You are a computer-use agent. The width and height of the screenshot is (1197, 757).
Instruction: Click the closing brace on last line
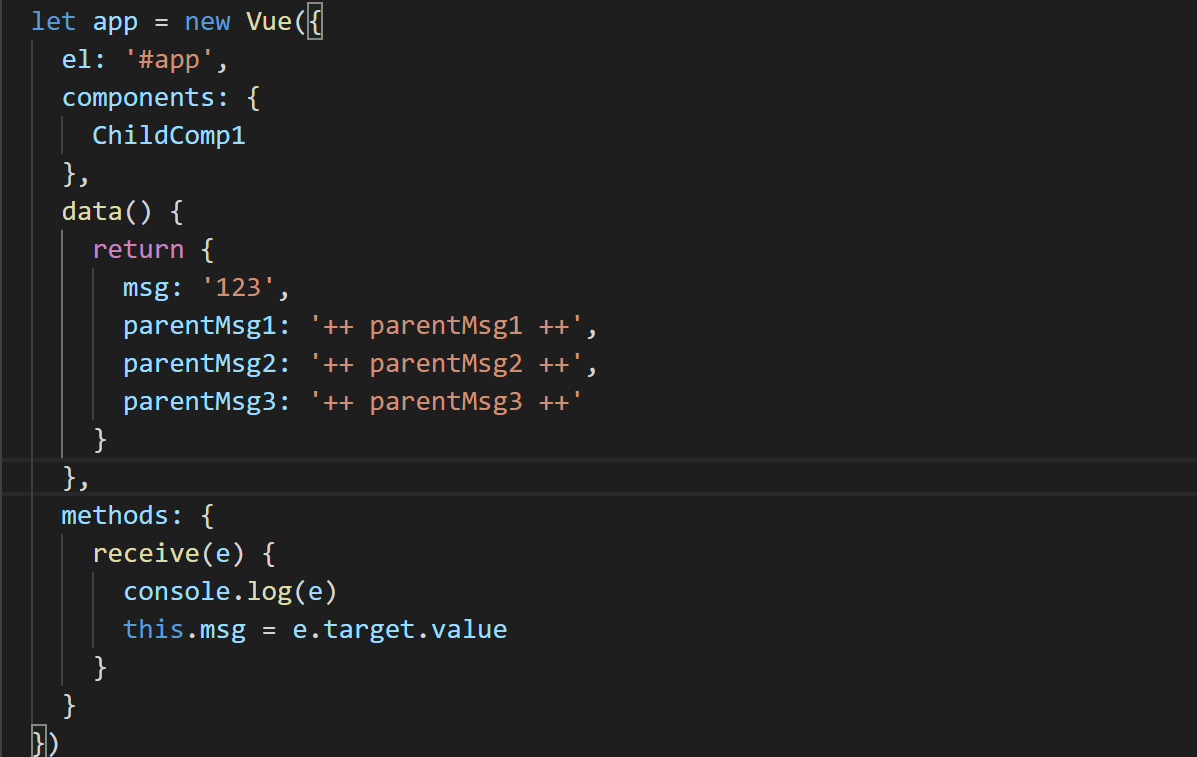(x=38, y=742)
